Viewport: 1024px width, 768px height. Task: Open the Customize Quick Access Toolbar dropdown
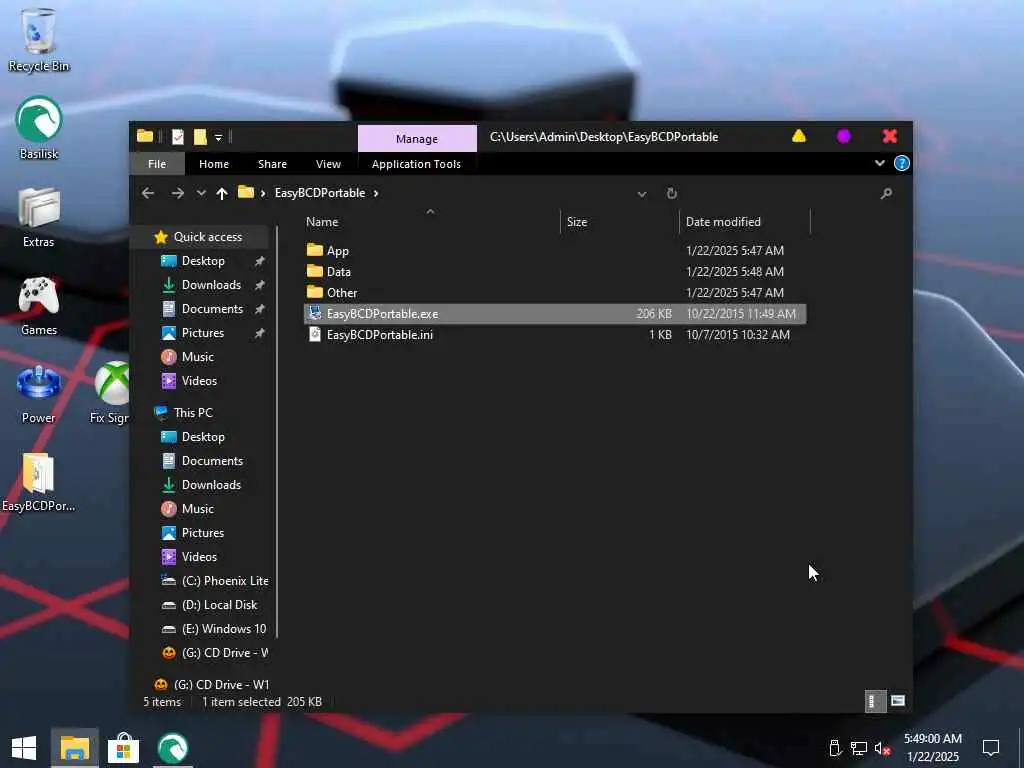click(219, 137)
